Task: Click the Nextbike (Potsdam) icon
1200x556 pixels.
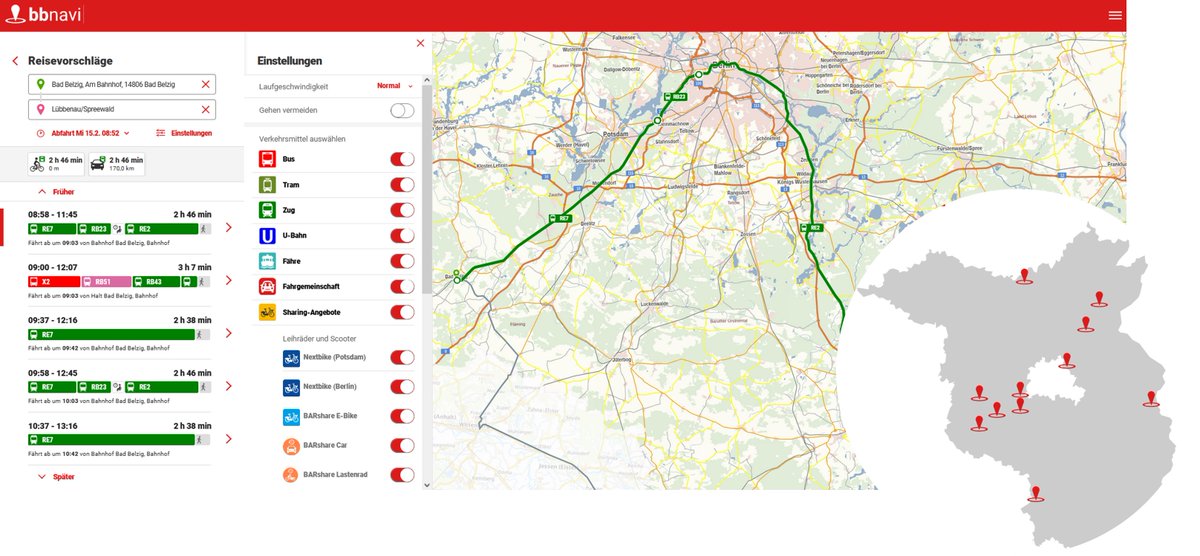Action: pos(291,358)
